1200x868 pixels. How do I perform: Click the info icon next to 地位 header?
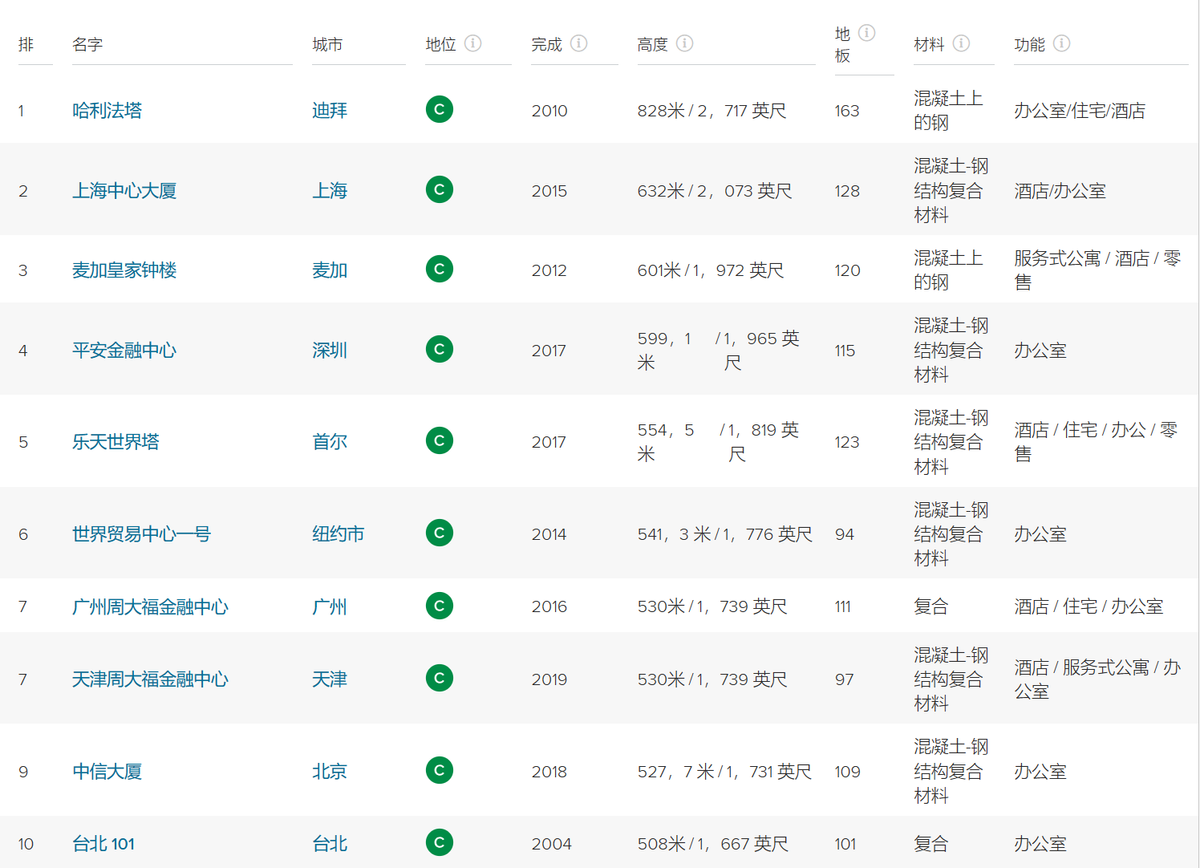473,44
